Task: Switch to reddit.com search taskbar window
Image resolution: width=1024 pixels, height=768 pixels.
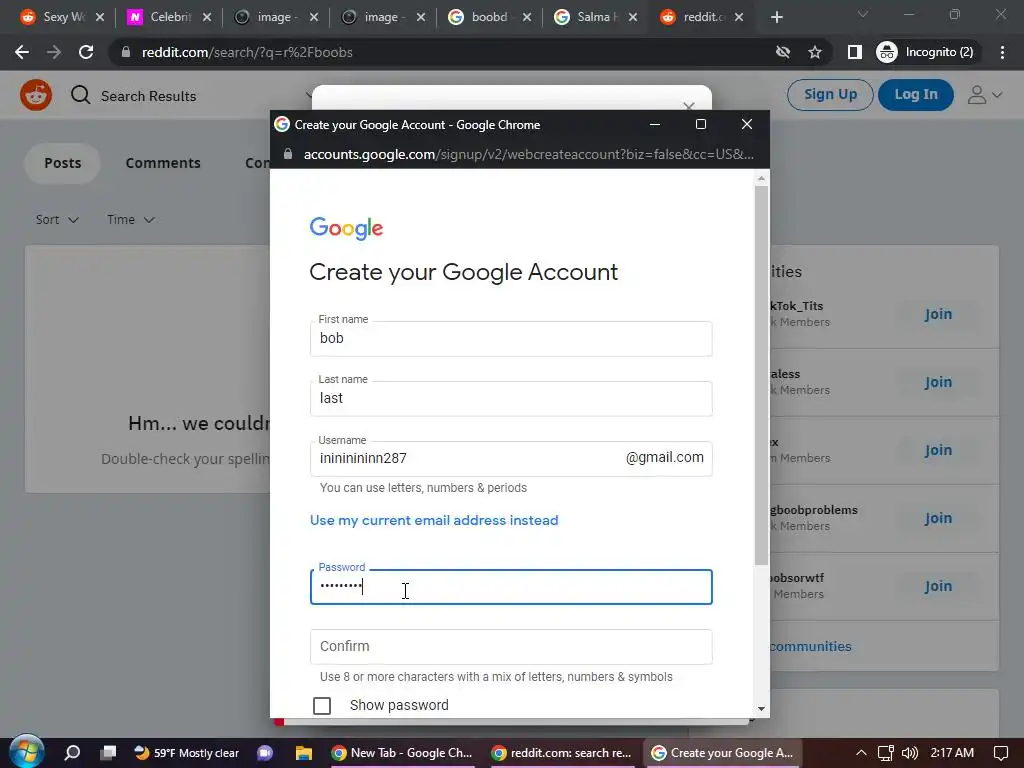Action: pyautogui.click(x=562, y=753)
